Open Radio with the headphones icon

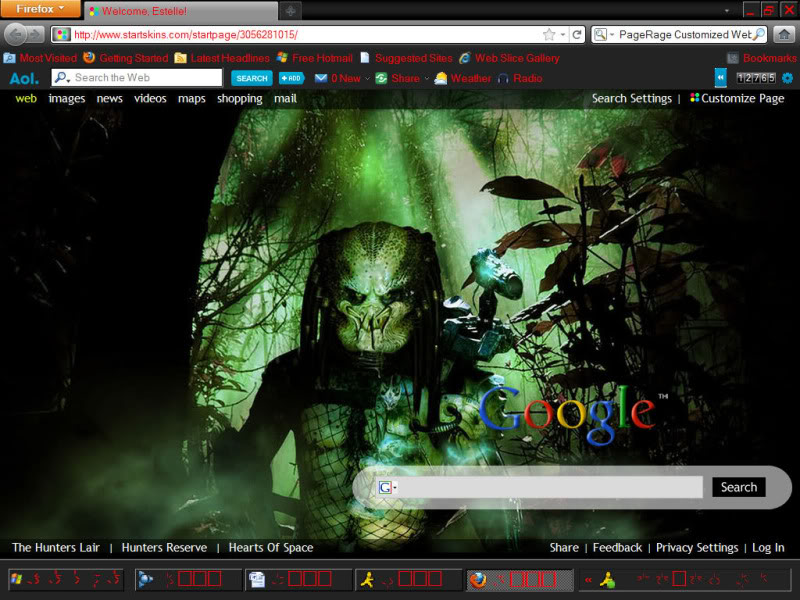(520, 78)
